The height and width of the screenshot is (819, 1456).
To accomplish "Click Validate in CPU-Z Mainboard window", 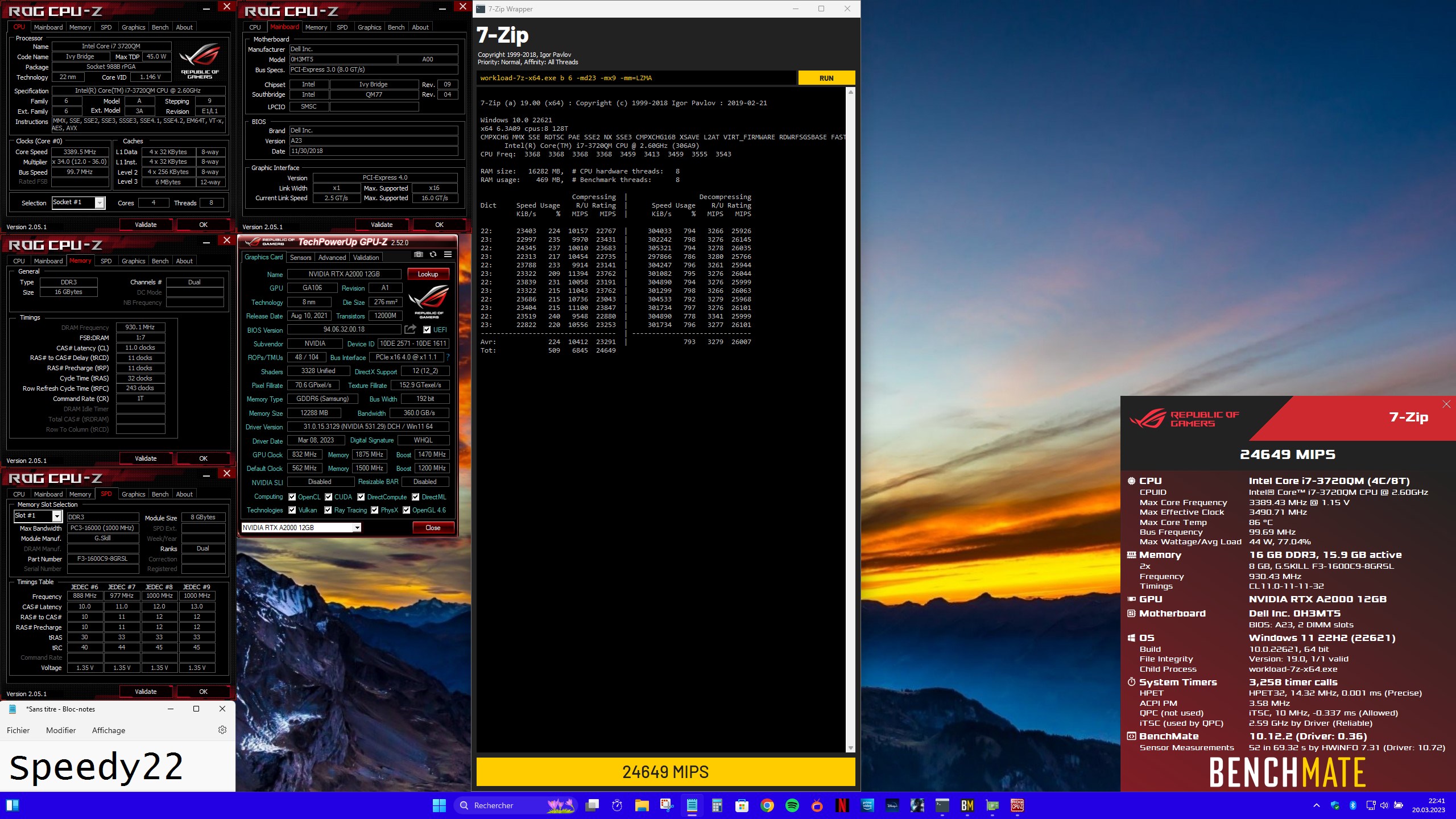I will point(382,225).
